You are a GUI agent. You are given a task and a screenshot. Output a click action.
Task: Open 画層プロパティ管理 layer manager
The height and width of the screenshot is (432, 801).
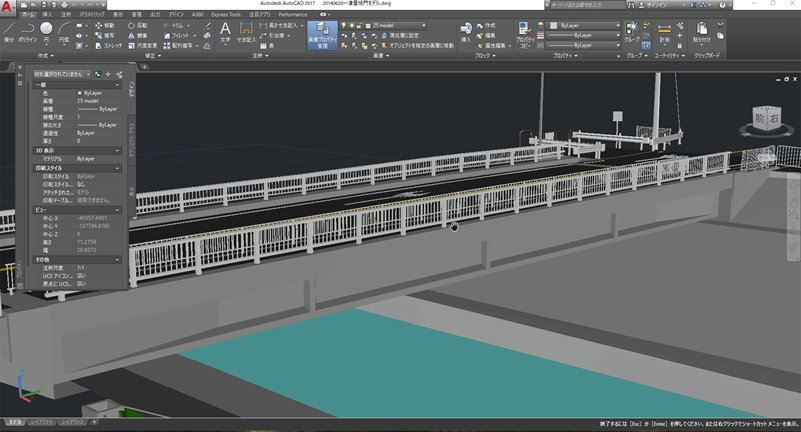pyautogui.click(x=322, y=35)
